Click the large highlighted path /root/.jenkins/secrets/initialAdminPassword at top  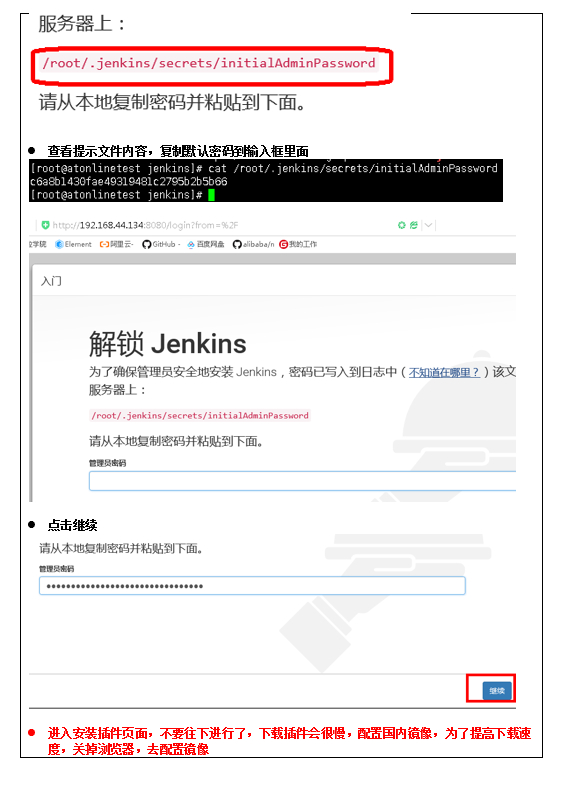[208, 63]
